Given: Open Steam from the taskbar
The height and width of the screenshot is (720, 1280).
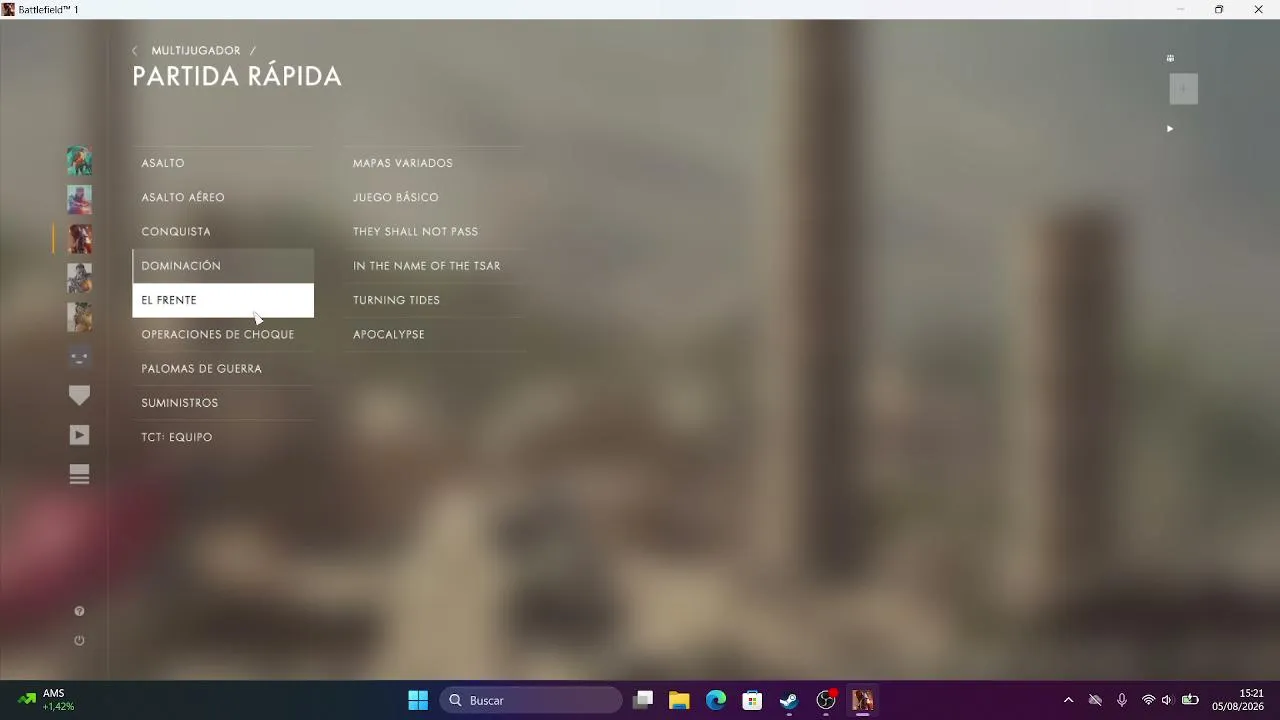Looking at the screenshot, I should [x=789, y=700].
